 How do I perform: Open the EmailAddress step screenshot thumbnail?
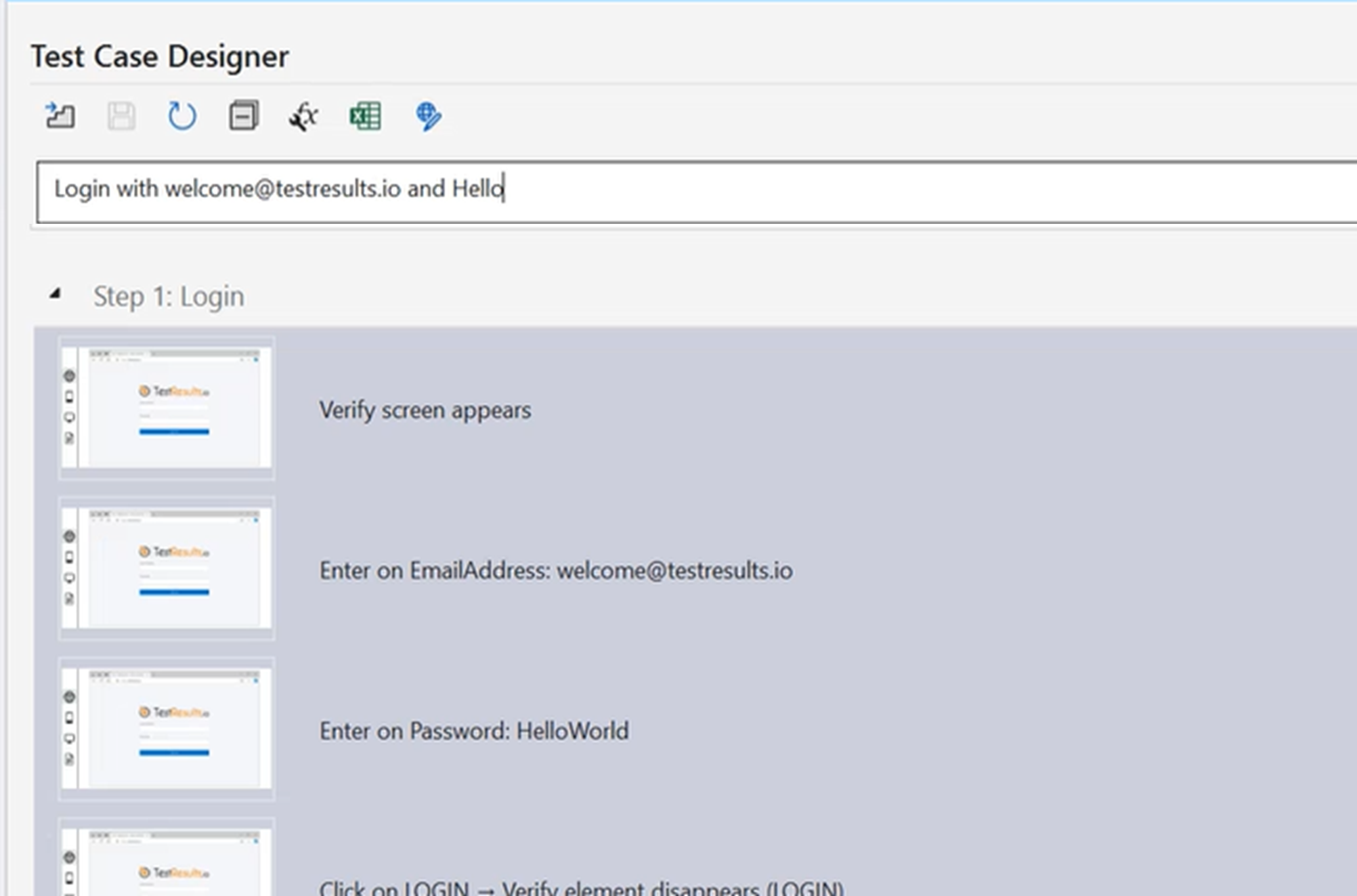[166, 568]
